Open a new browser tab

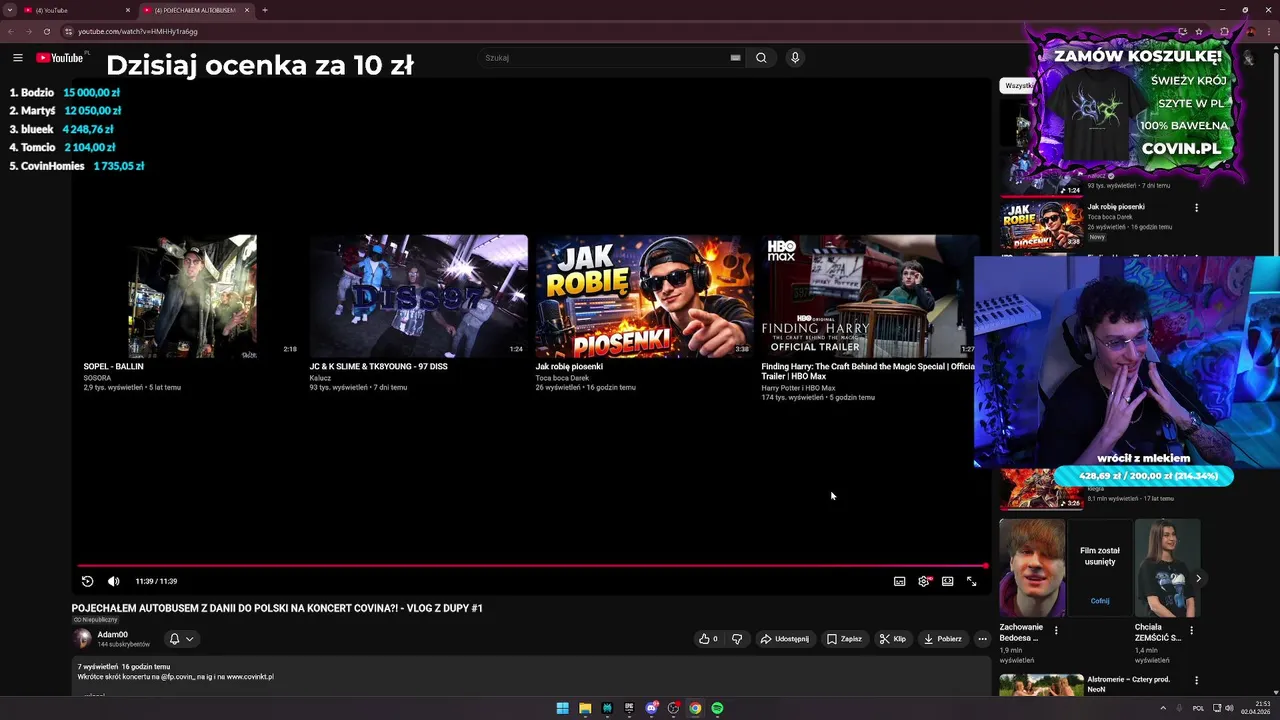pyautogui.click(x=265, y=10)
